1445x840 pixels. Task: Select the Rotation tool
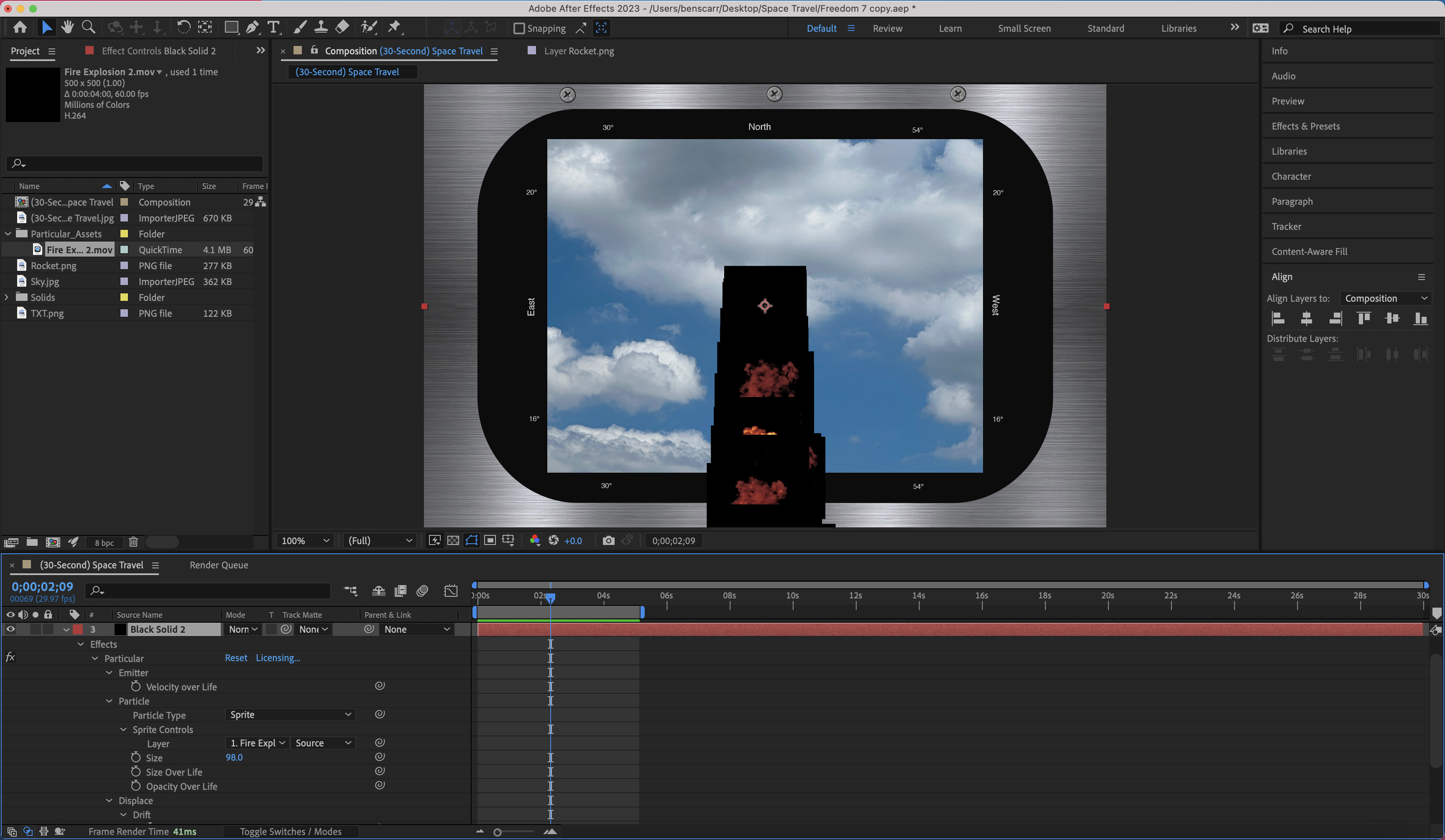coord(184,27)
